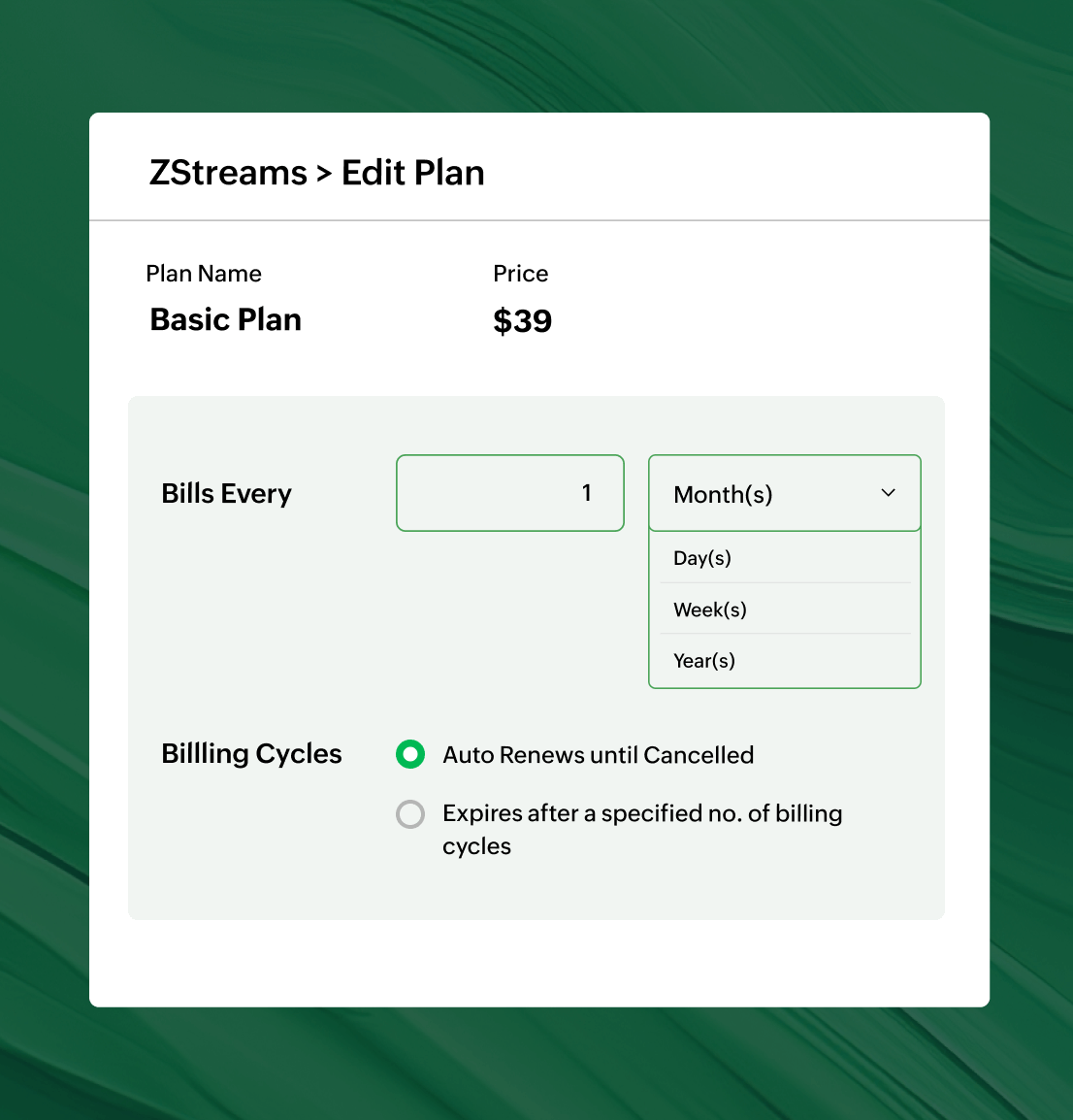Open ZStreams from the breadcrumb
This screenshot has width=1073, height=1120.
229,172
